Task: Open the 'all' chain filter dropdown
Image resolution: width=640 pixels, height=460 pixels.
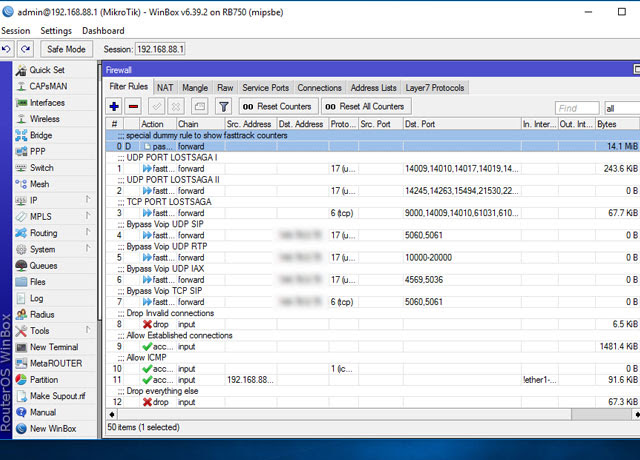Action: 622,108
